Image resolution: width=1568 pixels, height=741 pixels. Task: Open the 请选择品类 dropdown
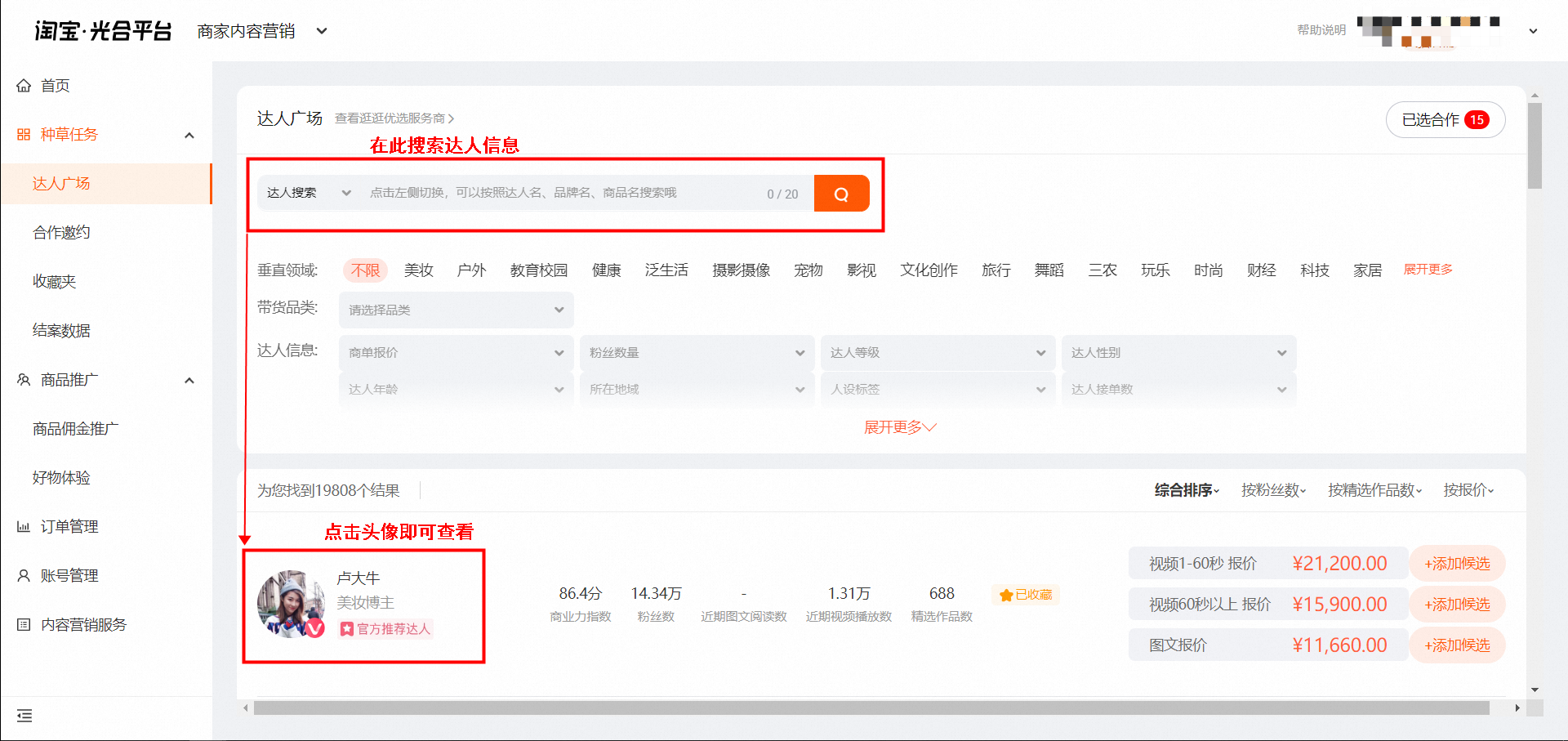(457, 310)
